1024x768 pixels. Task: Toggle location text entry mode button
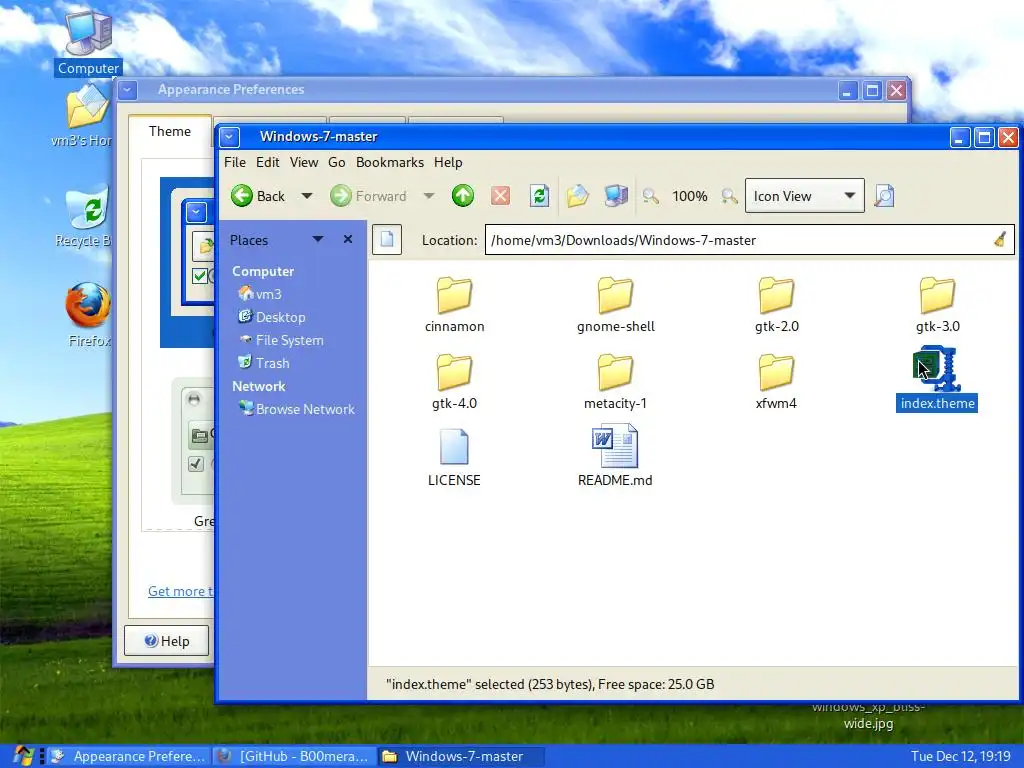(387, 240)
